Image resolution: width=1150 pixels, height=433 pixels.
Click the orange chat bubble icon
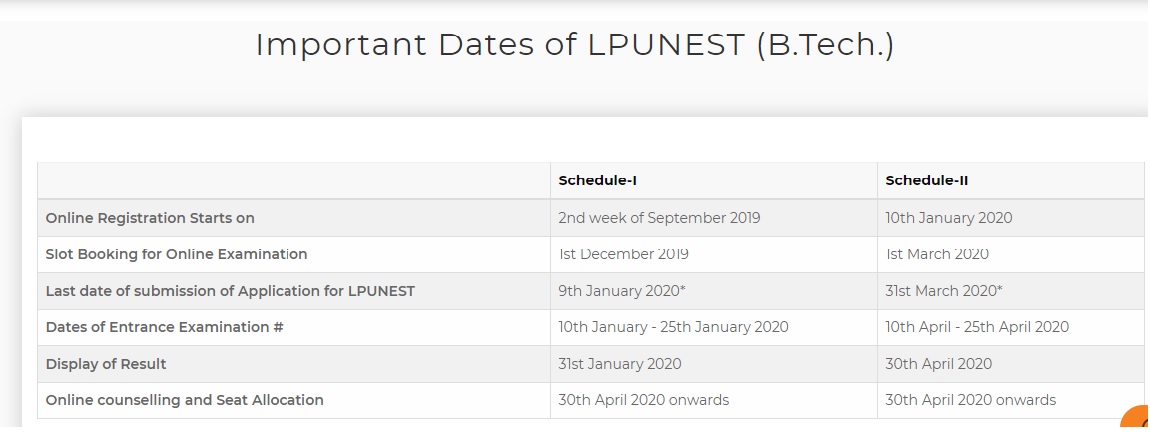(x=1138, y=420)
